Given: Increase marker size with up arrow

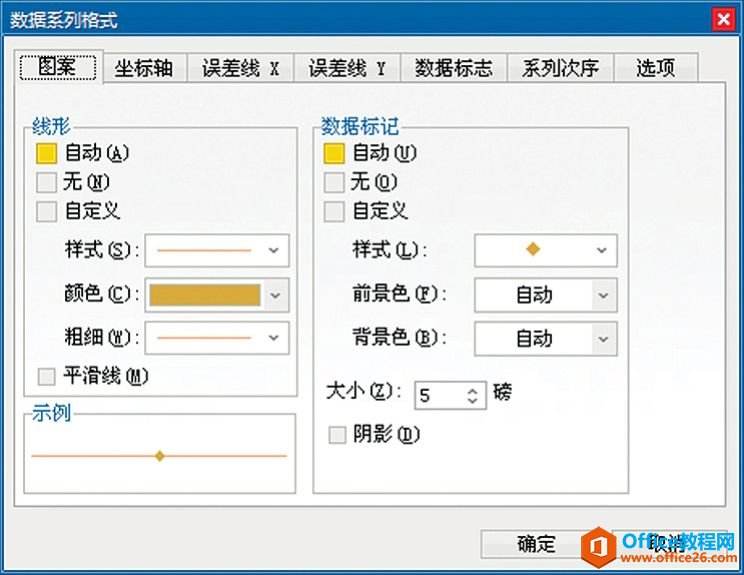Looking at the screenshot, I should point(473,391).
